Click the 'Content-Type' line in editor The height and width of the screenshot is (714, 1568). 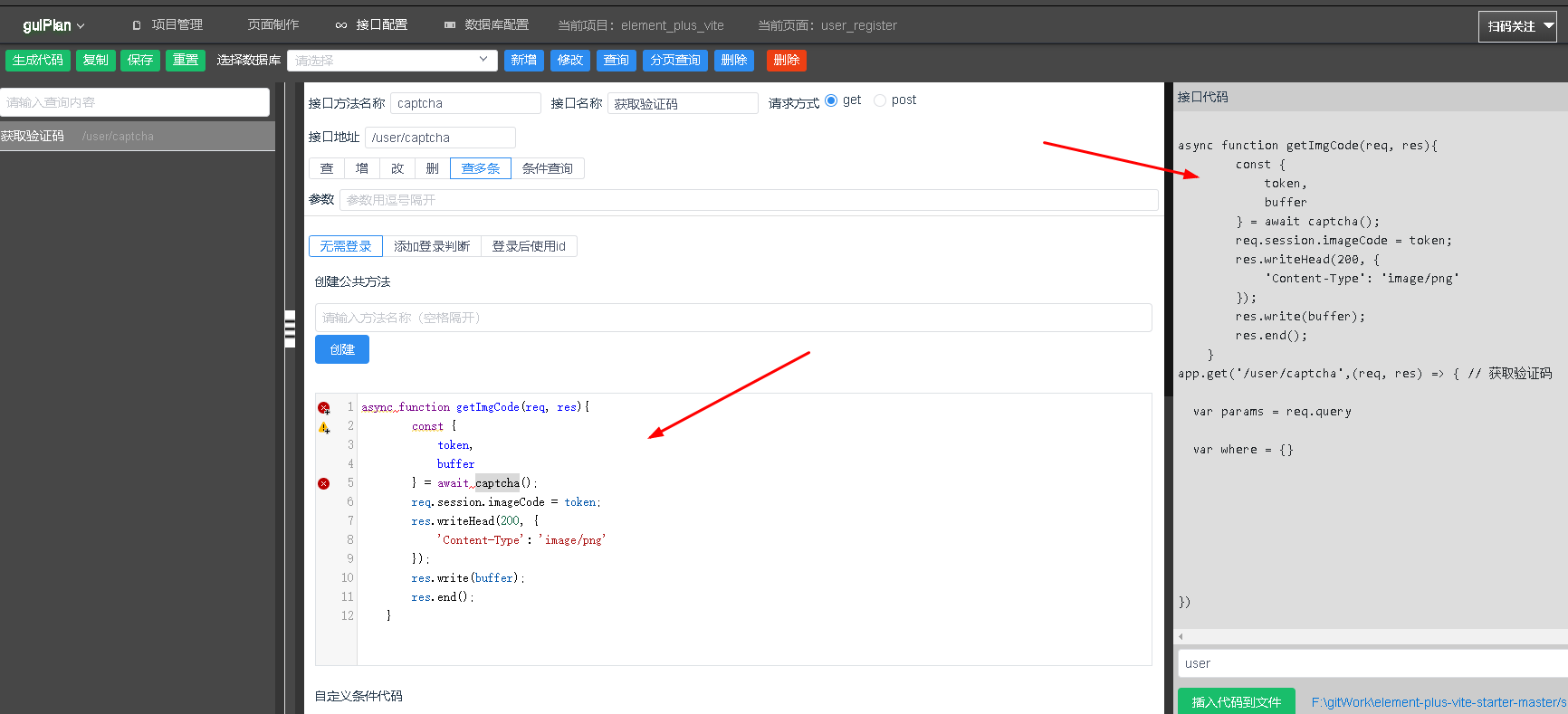pyautogui.click(x=521, y=540)
